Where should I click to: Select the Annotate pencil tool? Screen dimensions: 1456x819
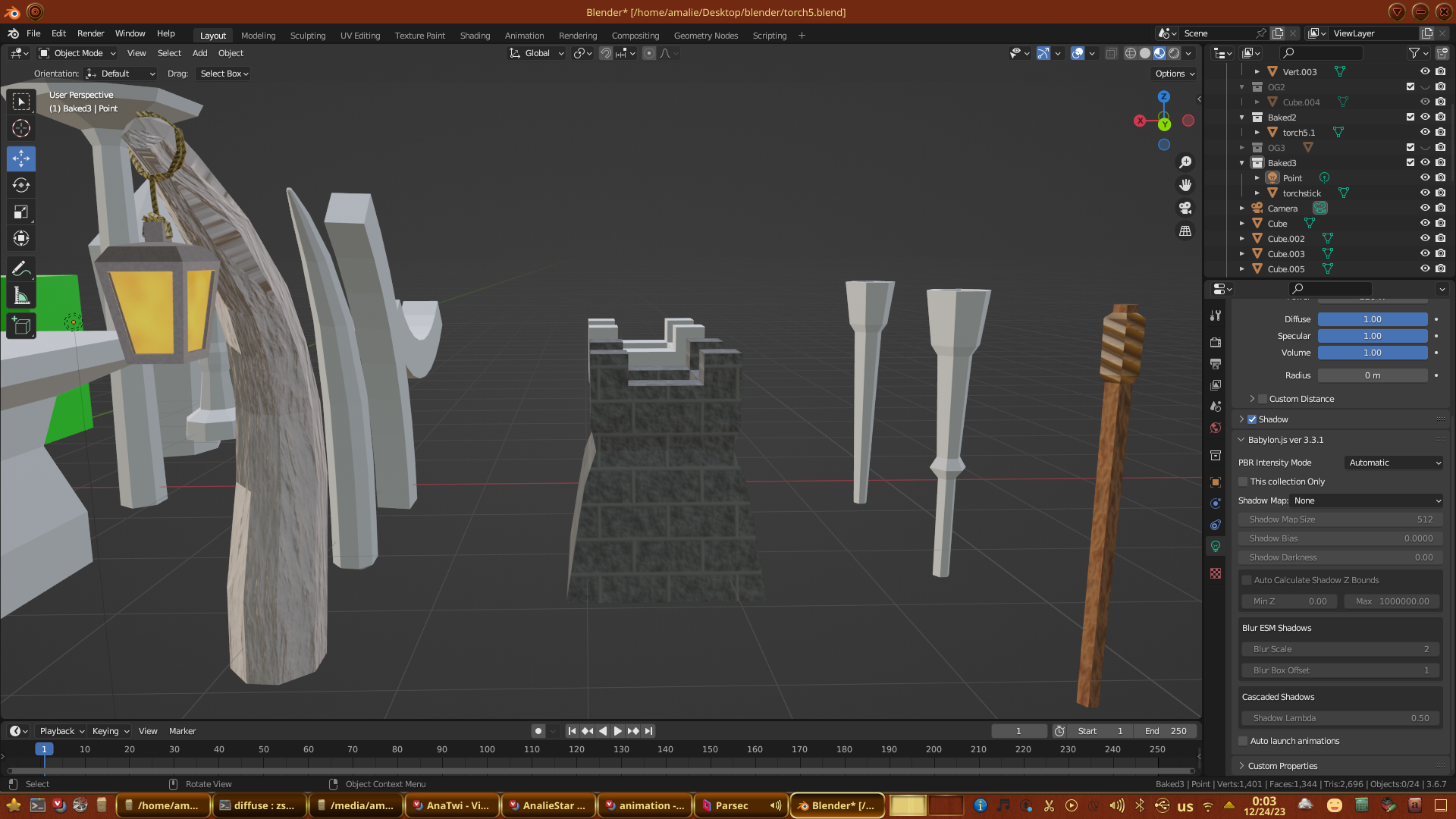pos(21,268)
